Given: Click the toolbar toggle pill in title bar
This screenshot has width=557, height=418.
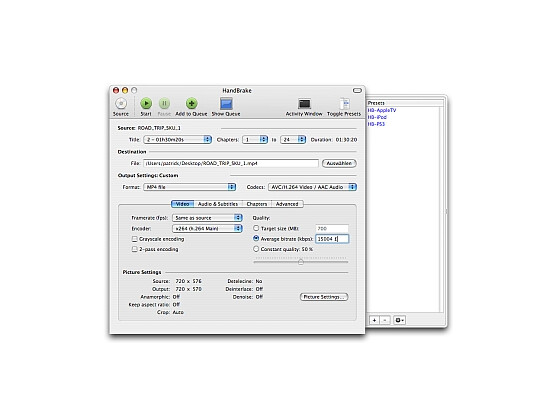Looking at the screenshot, I should [x=357, y=90].
